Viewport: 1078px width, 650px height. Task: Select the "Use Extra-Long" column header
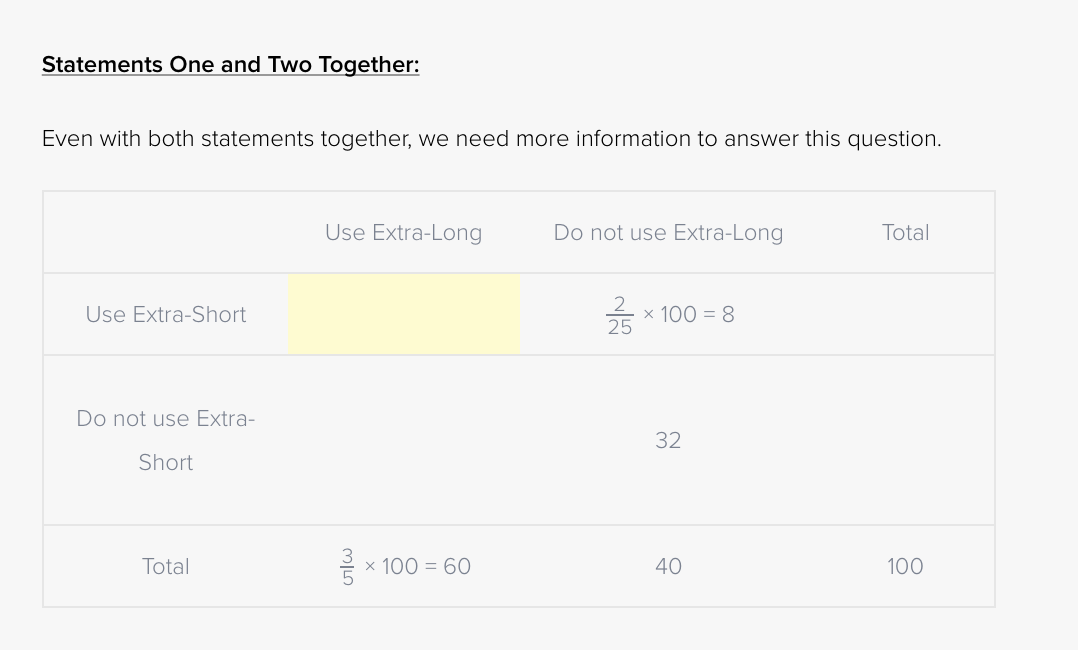pyautogui.click(x=403, y=233)
